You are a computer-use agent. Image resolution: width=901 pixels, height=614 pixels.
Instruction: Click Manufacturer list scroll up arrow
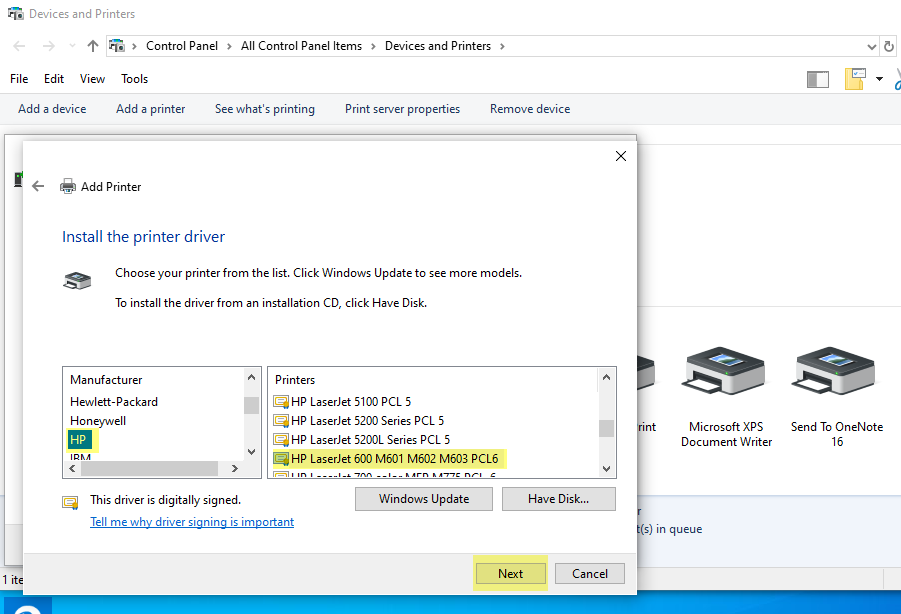(x=251, y=377)
